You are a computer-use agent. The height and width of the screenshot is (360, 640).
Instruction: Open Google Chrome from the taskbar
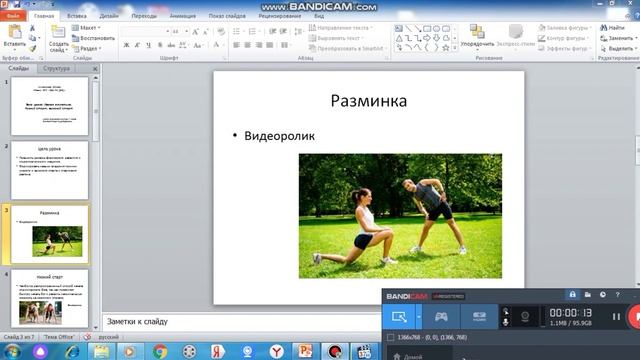pyautogui.click(x=160, y=351)
